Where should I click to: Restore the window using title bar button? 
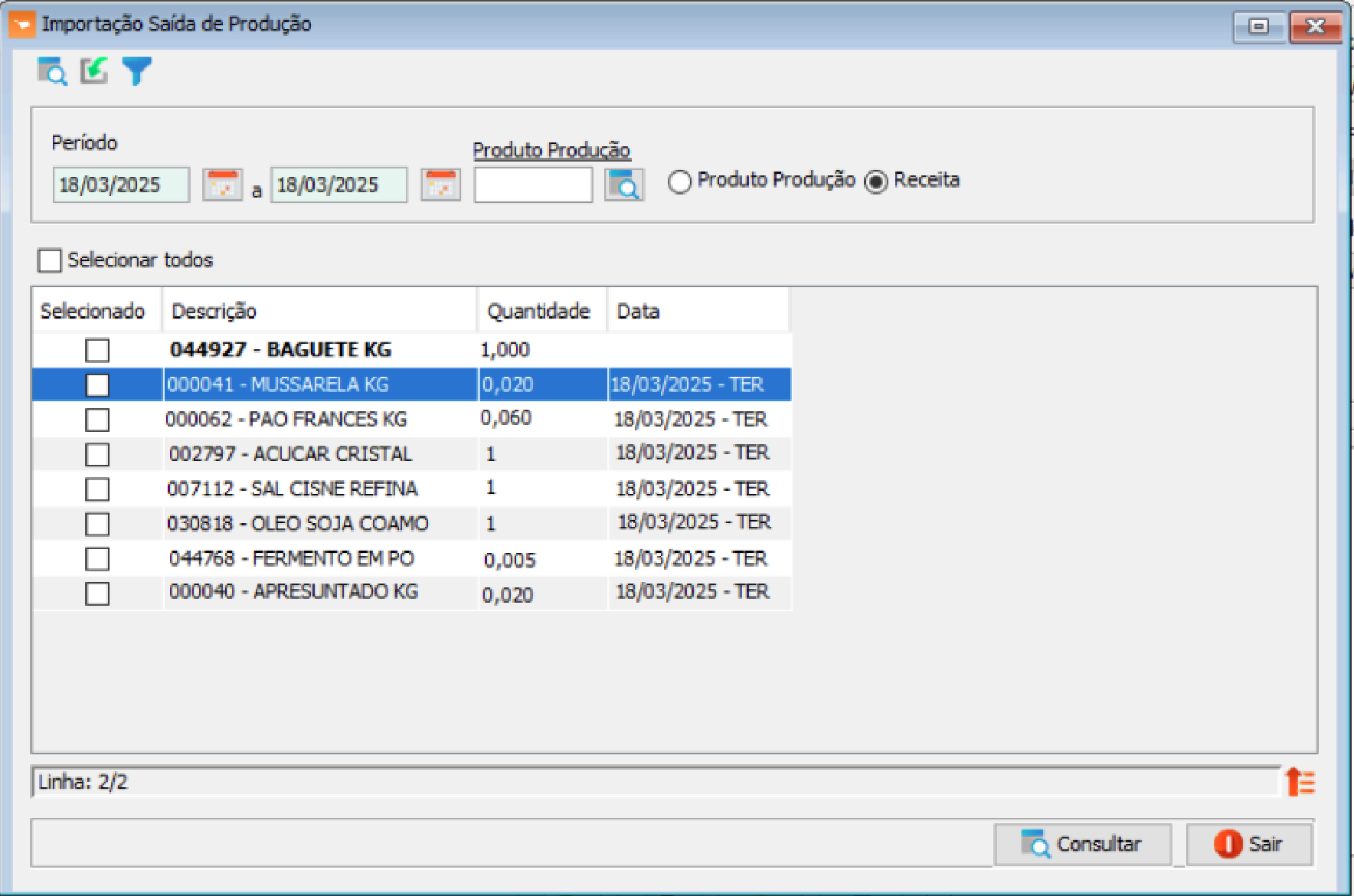coord(1258,27)
